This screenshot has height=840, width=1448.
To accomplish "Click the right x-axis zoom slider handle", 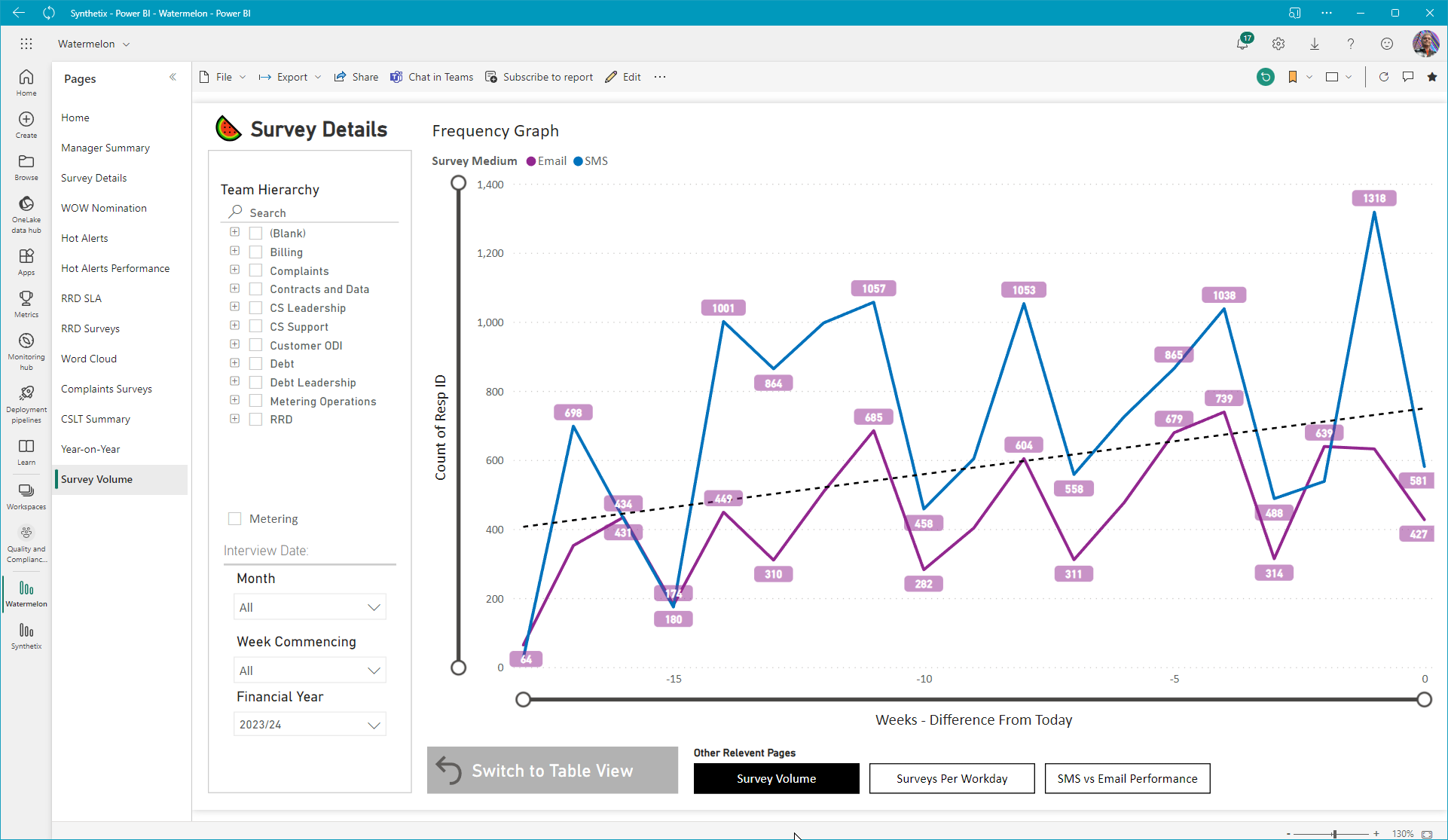I will pos(1424,700).
